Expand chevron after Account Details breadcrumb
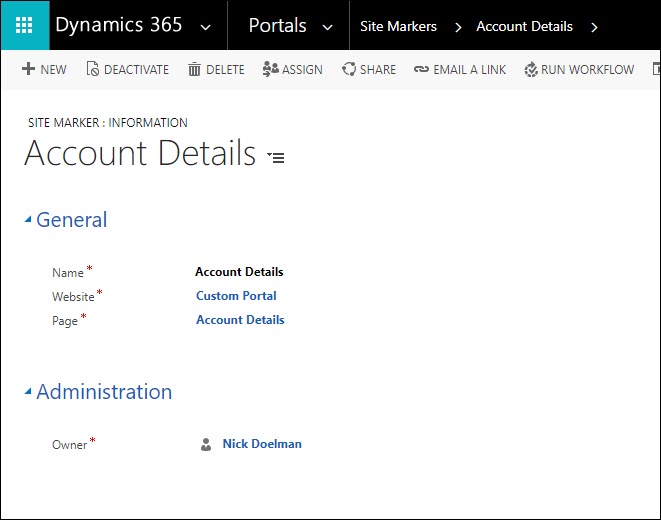 tap(594, 27)
